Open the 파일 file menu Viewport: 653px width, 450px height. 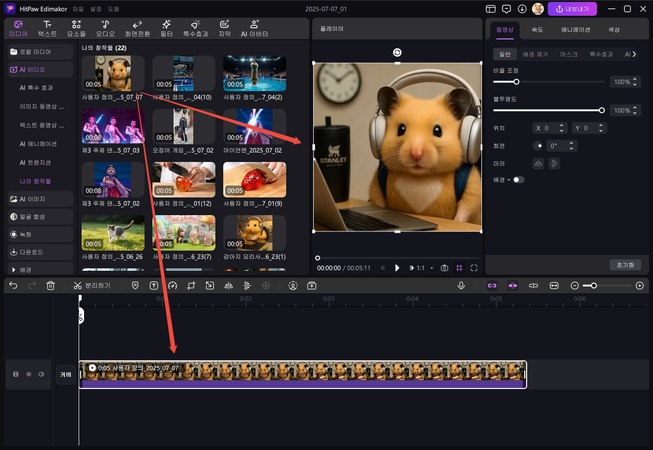coord(78,9)
